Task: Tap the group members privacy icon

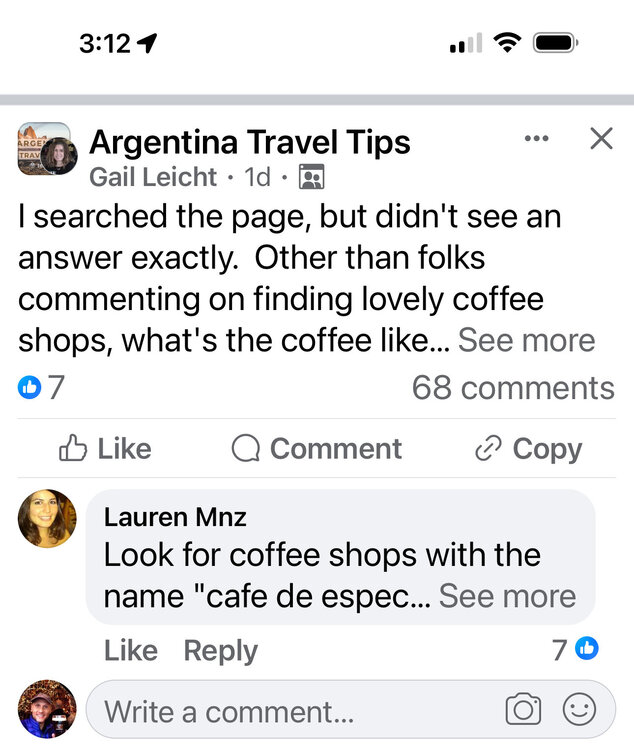Action: pos(311,177)
